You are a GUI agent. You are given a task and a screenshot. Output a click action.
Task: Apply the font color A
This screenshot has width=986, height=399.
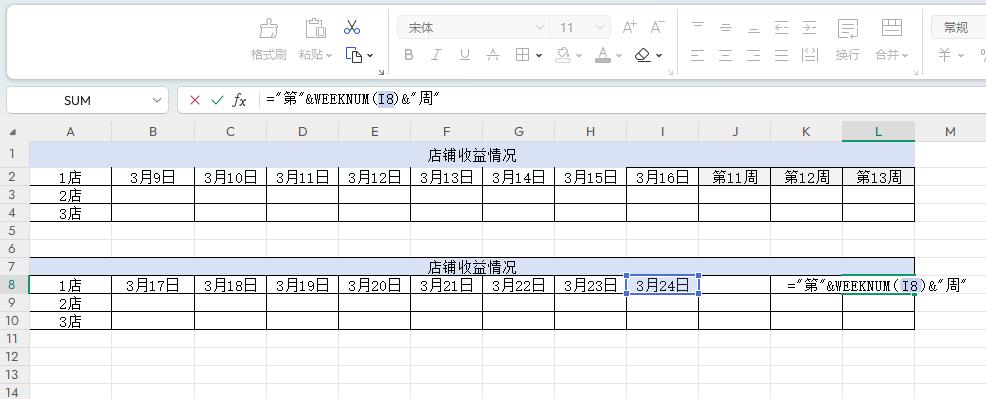coord(603,55)
